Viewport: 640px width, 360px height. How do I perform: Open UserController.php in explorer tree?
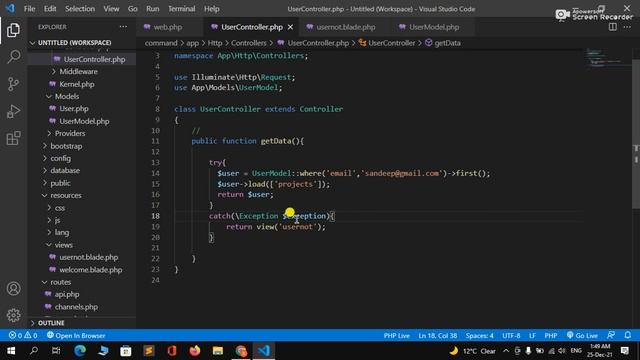click(94, 59)
